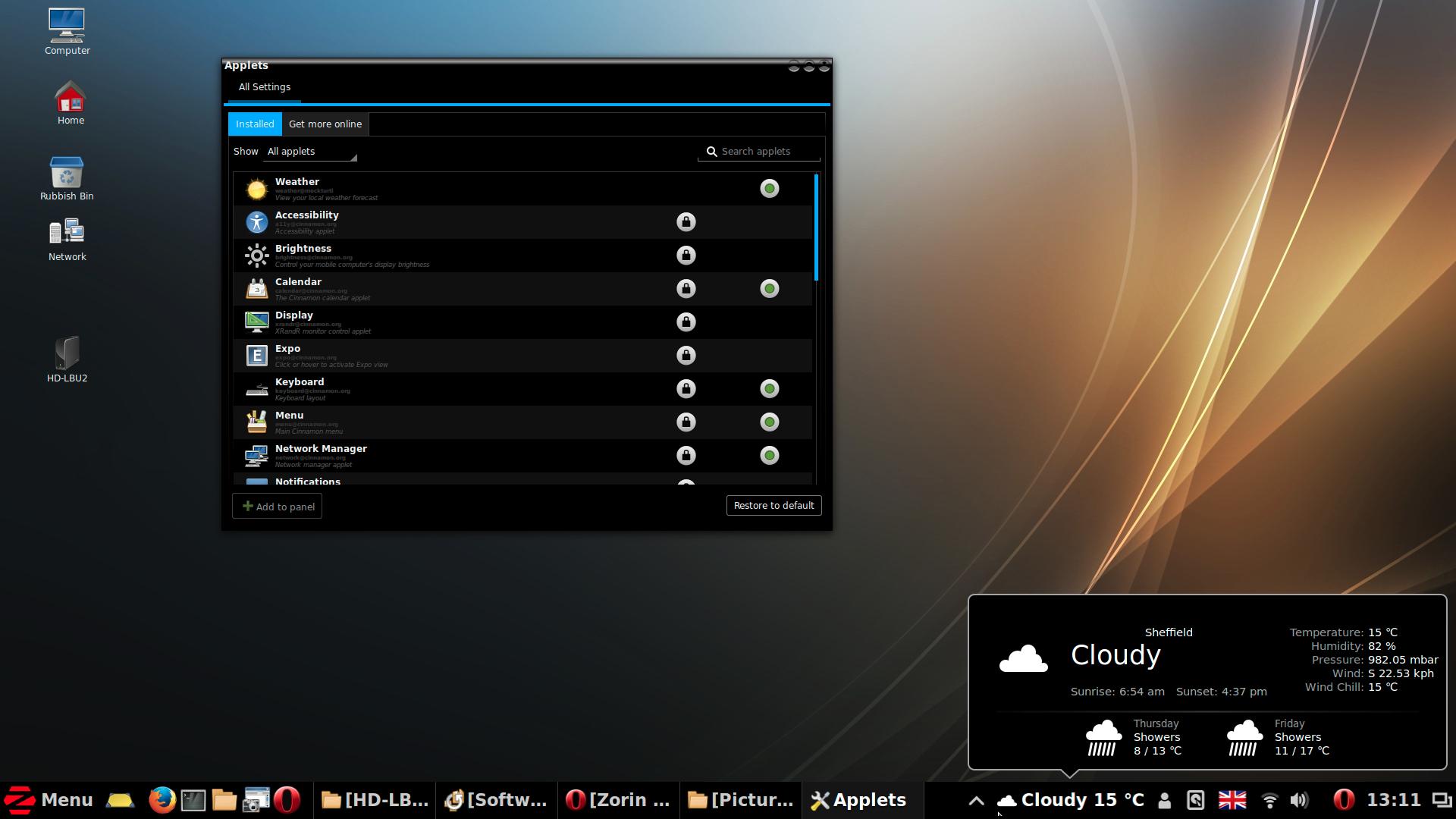
Task: Go back to All Settings
Action: 264,87
